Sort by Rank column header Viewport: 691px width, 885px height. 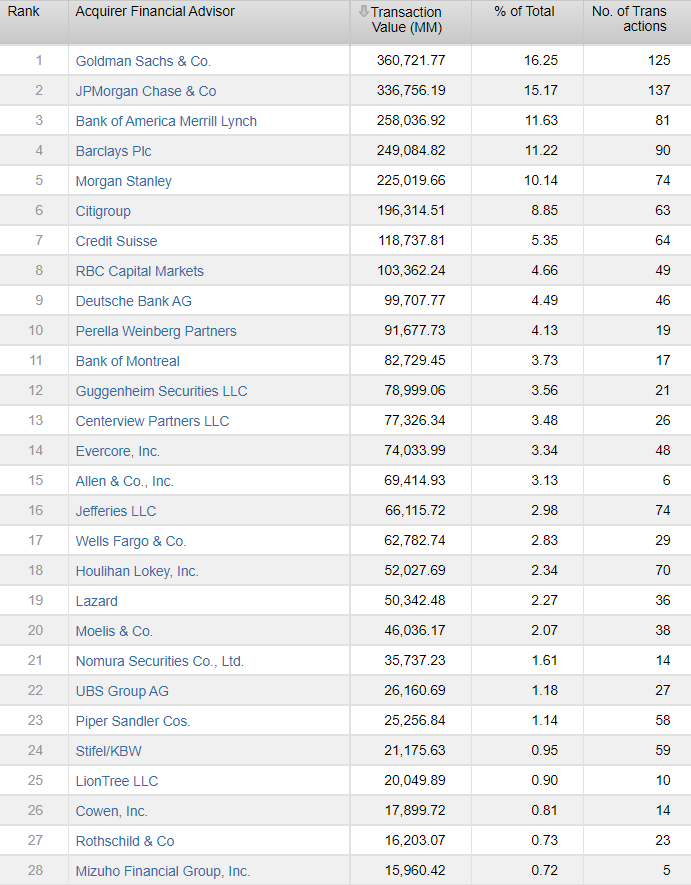click(24, 11)
